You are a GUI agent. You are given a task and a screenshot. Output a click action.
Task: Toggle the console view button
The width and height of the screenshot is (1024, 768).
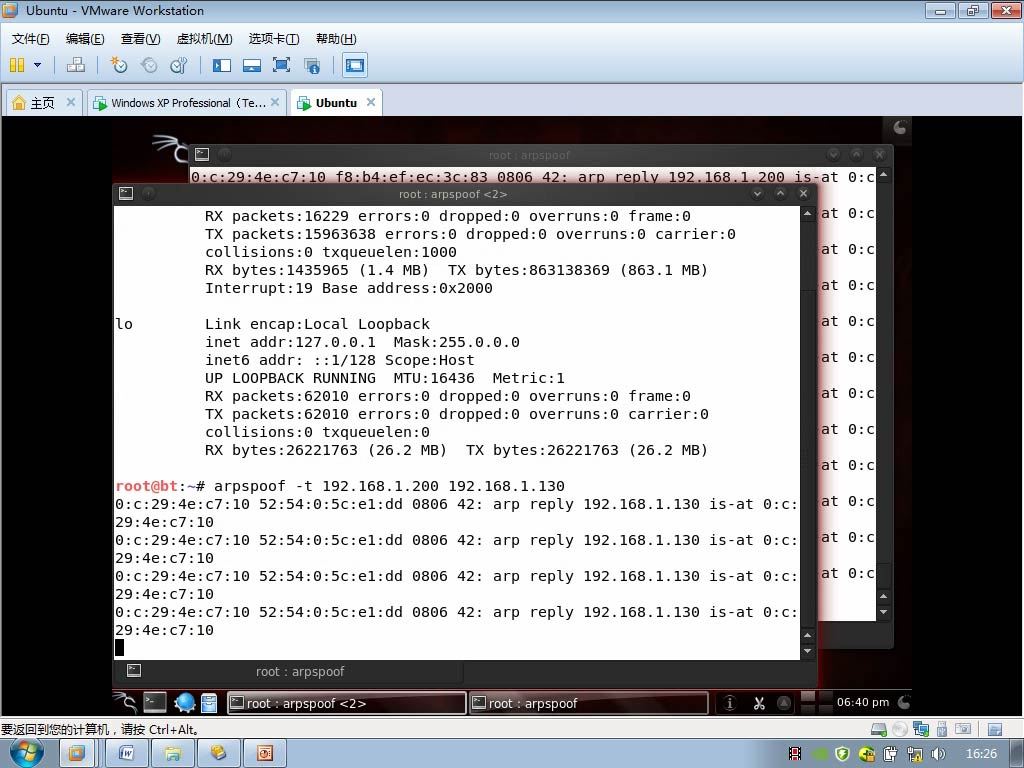coord(355,65)
